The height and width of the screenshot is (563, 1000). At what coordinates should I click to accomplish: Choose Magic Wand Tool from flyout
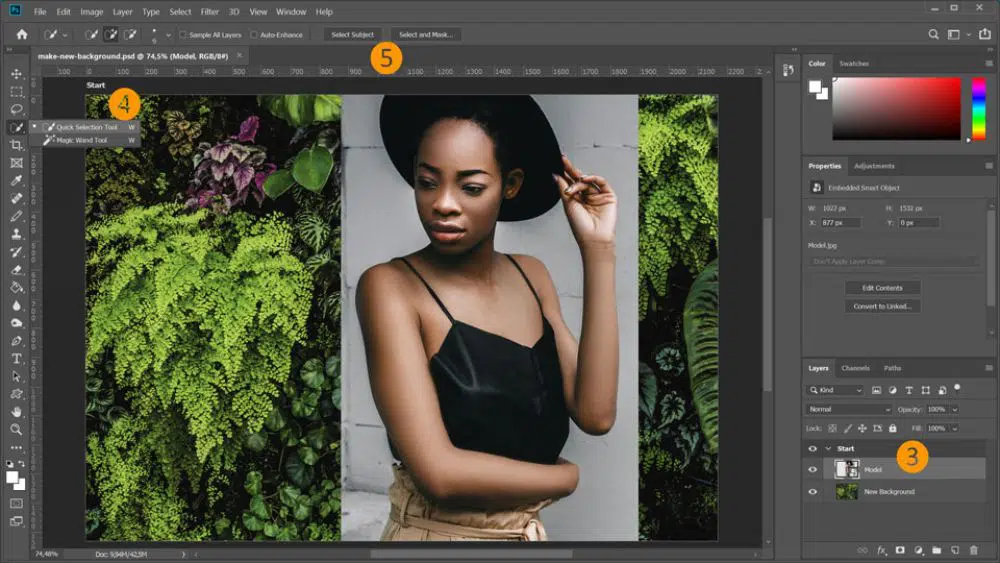80,141
